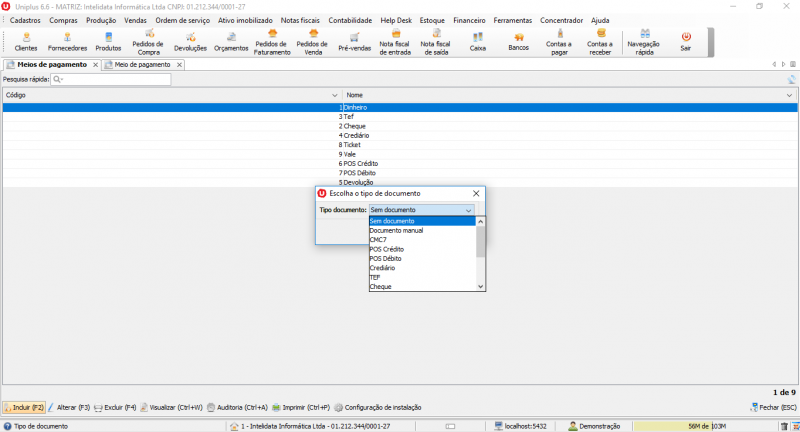Select the Vale row in the table
The width and height of the screenshot is (800, 432).
click(x=400, y=154)
